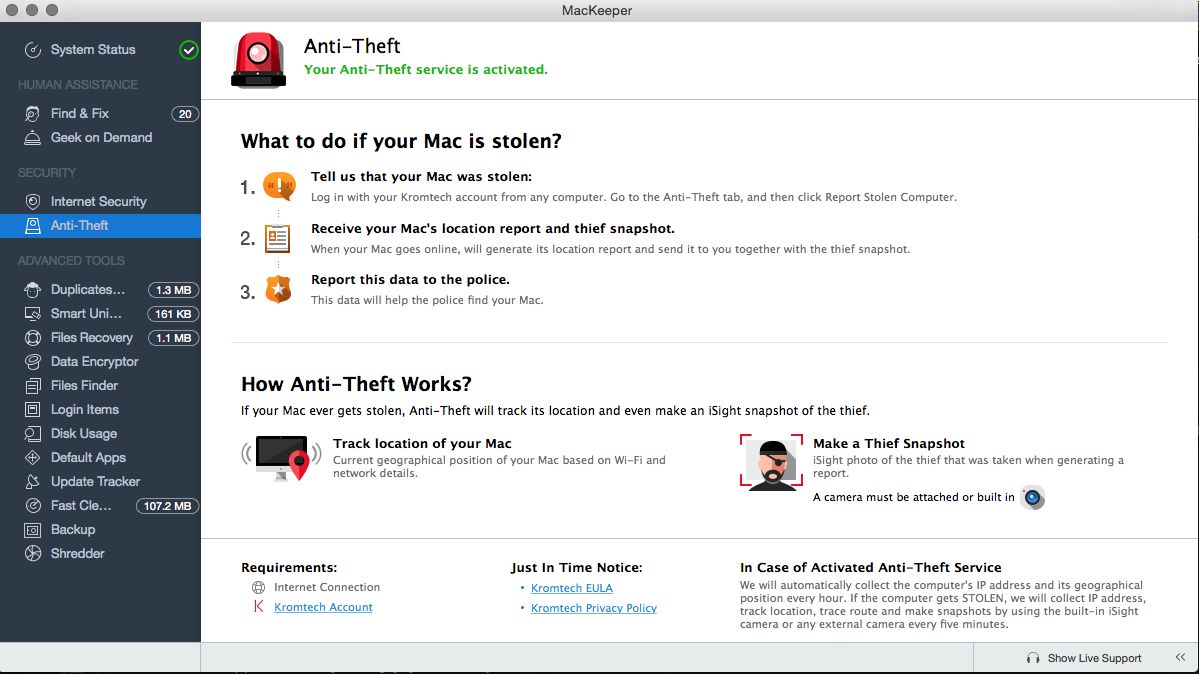
Task: Click the Default Apps label
Action: click(x=88, y=457)
